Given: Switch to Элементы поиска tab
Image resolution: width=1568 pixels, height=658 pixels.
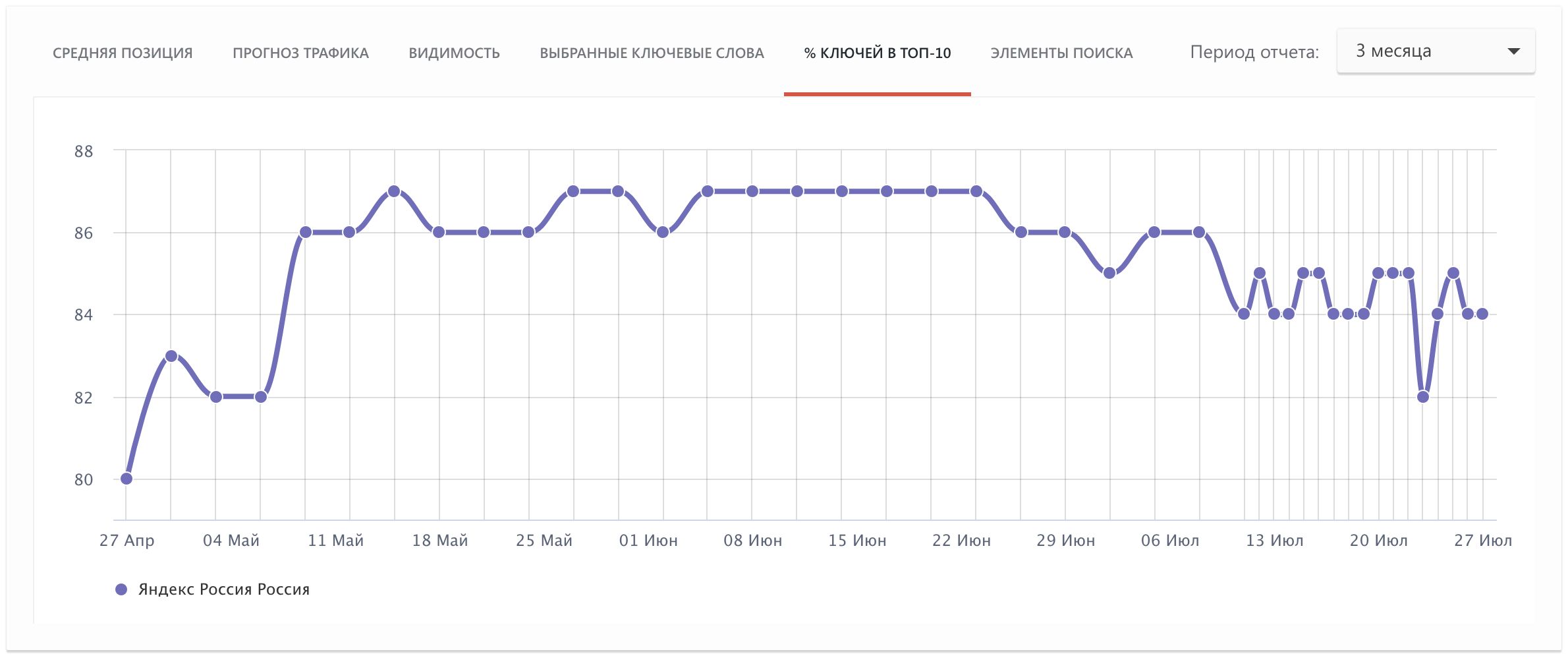Looking at the screenshot, I should [1061, 53].
